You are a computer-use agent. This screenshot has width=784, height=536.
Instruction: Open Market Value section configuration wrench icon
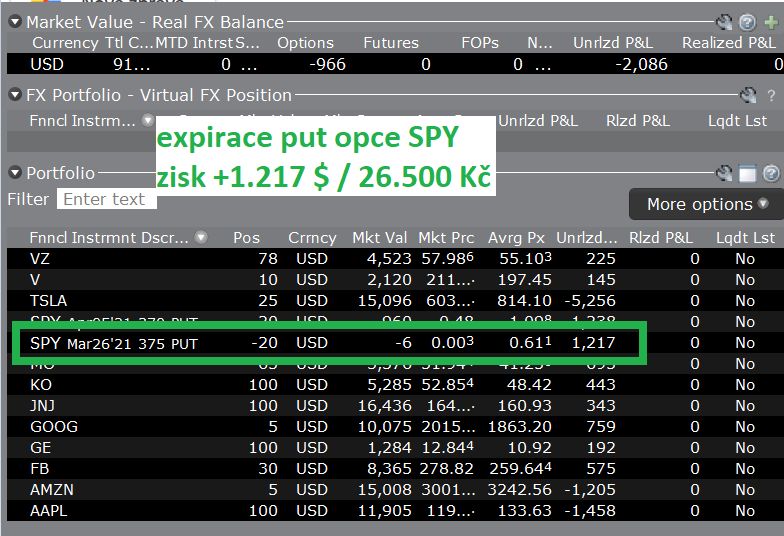(724, 22)
